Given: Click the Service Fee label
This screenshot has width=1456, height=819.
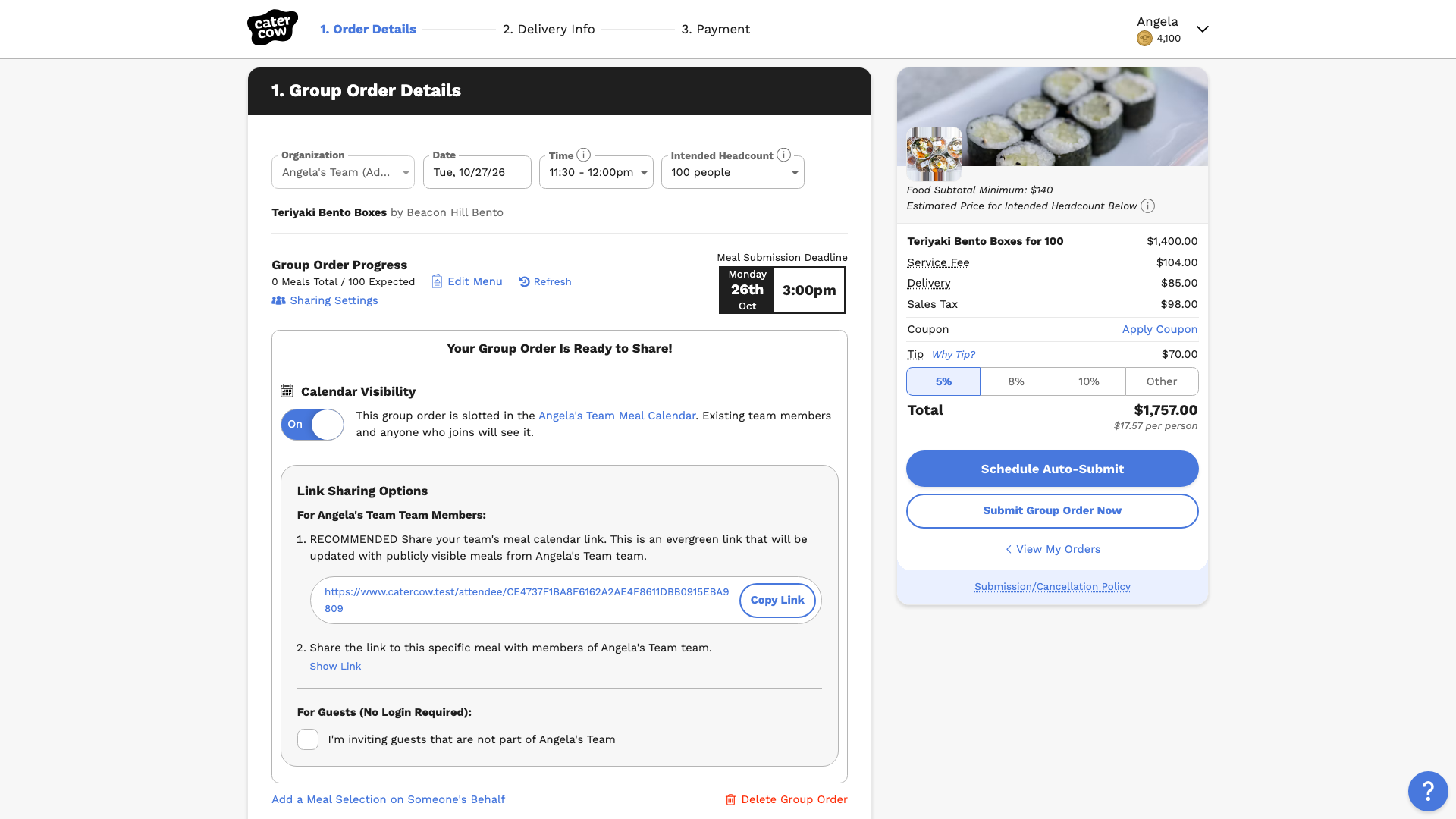Looking at the screenshot, I should click(938, 262).
